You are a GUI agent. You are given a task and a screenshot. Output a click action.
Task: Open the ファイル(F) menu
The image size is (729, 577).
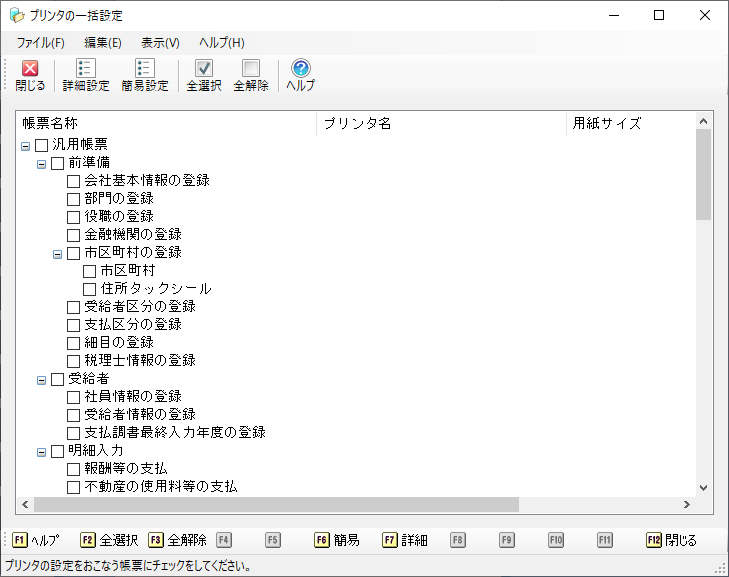click(40, 43)
